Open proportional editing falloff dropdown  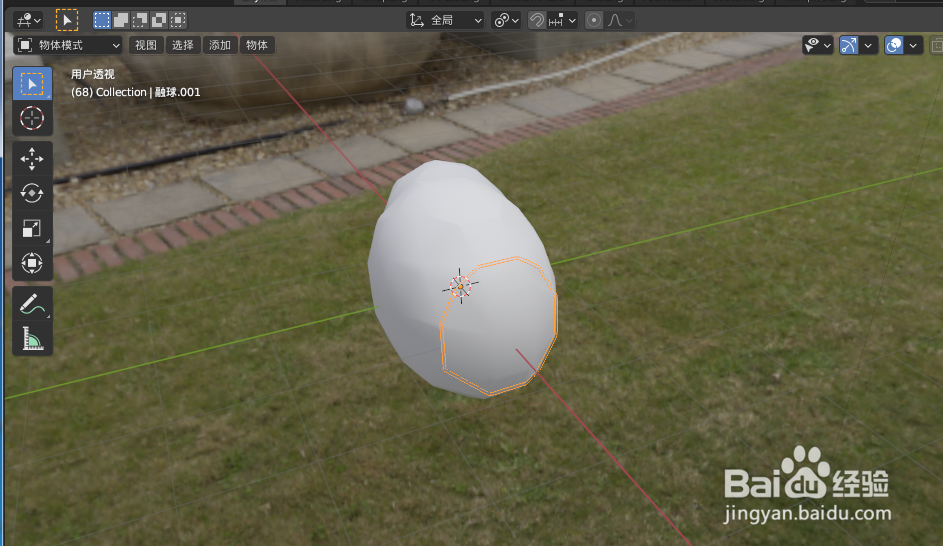click(619, 20)
